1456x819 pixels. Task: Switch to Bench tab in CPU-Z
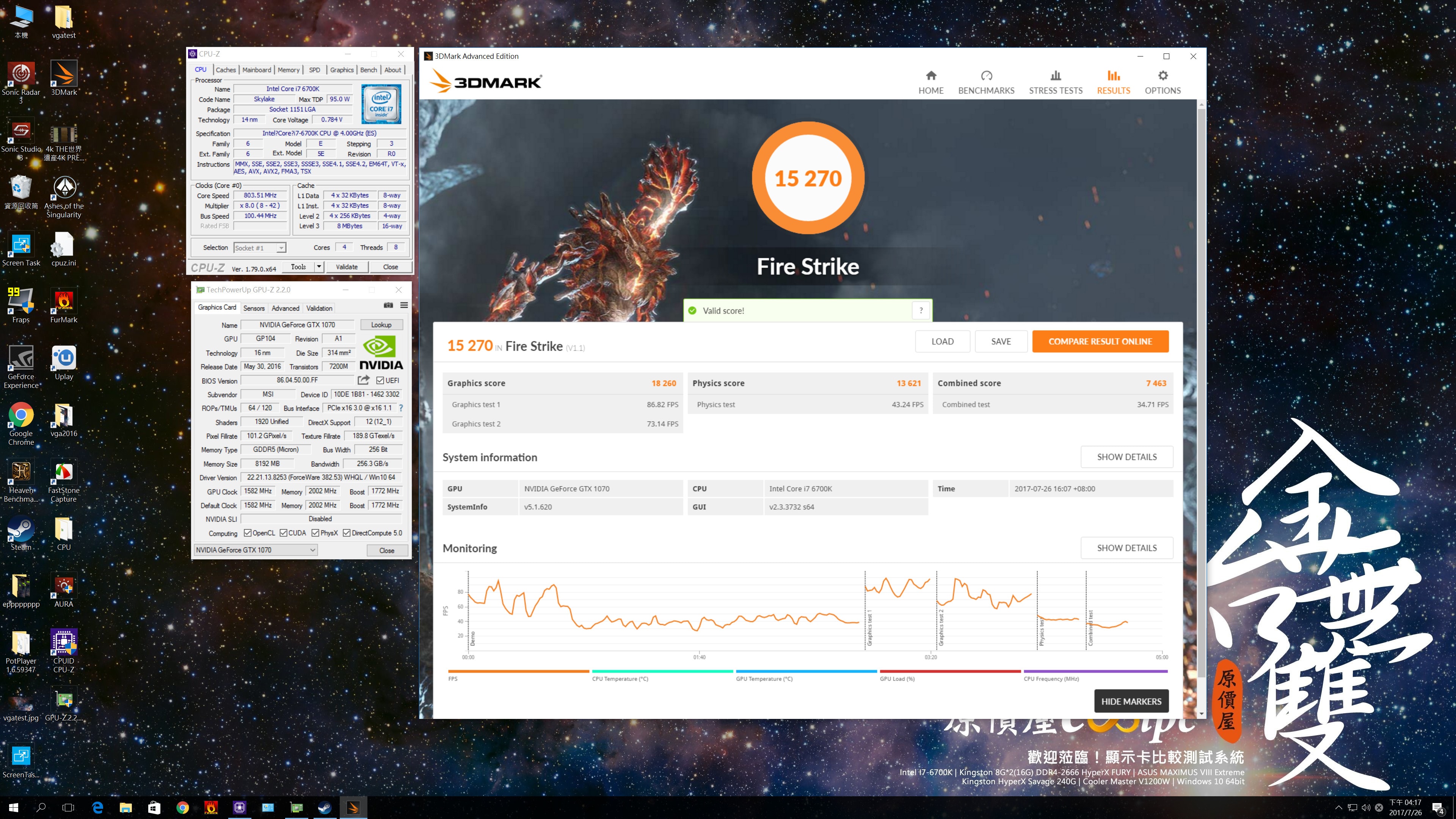pyautogui.click(x=369, y=70)
